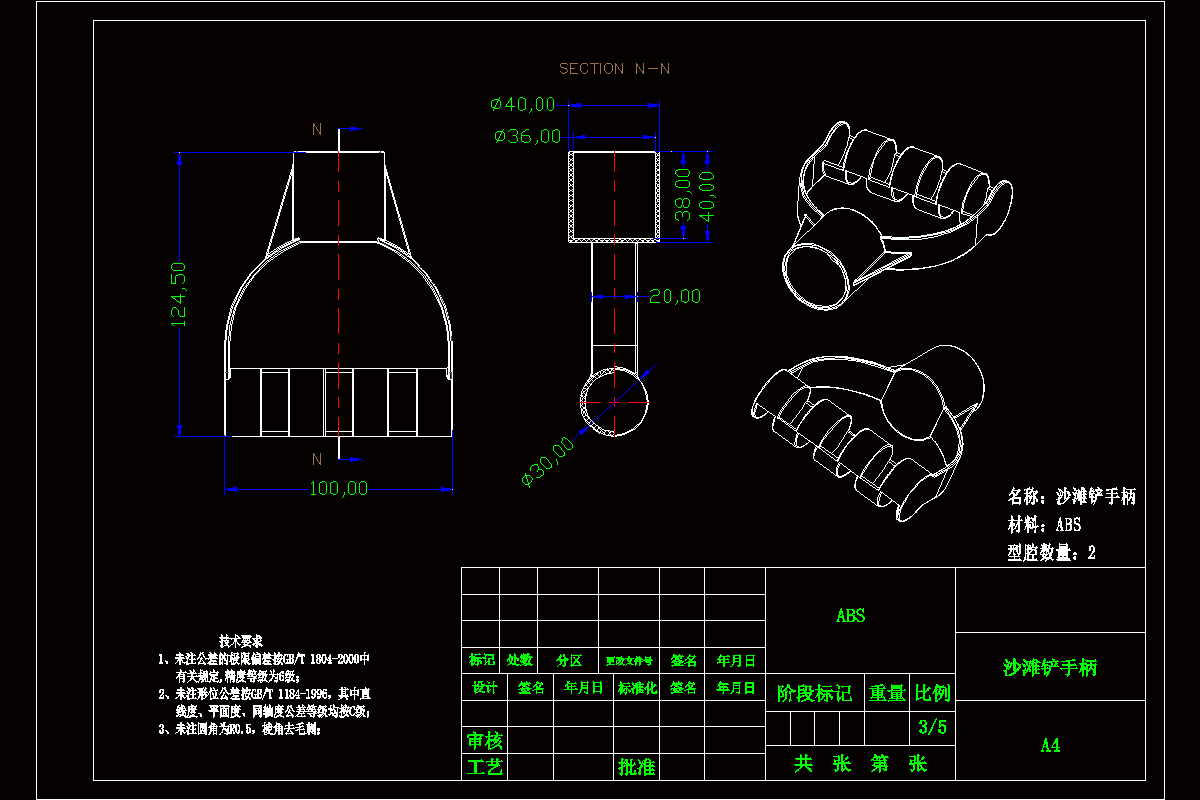Select the isometric view showing finger grips underneath
Viewport: 1200px width, 800px height.
868,434
